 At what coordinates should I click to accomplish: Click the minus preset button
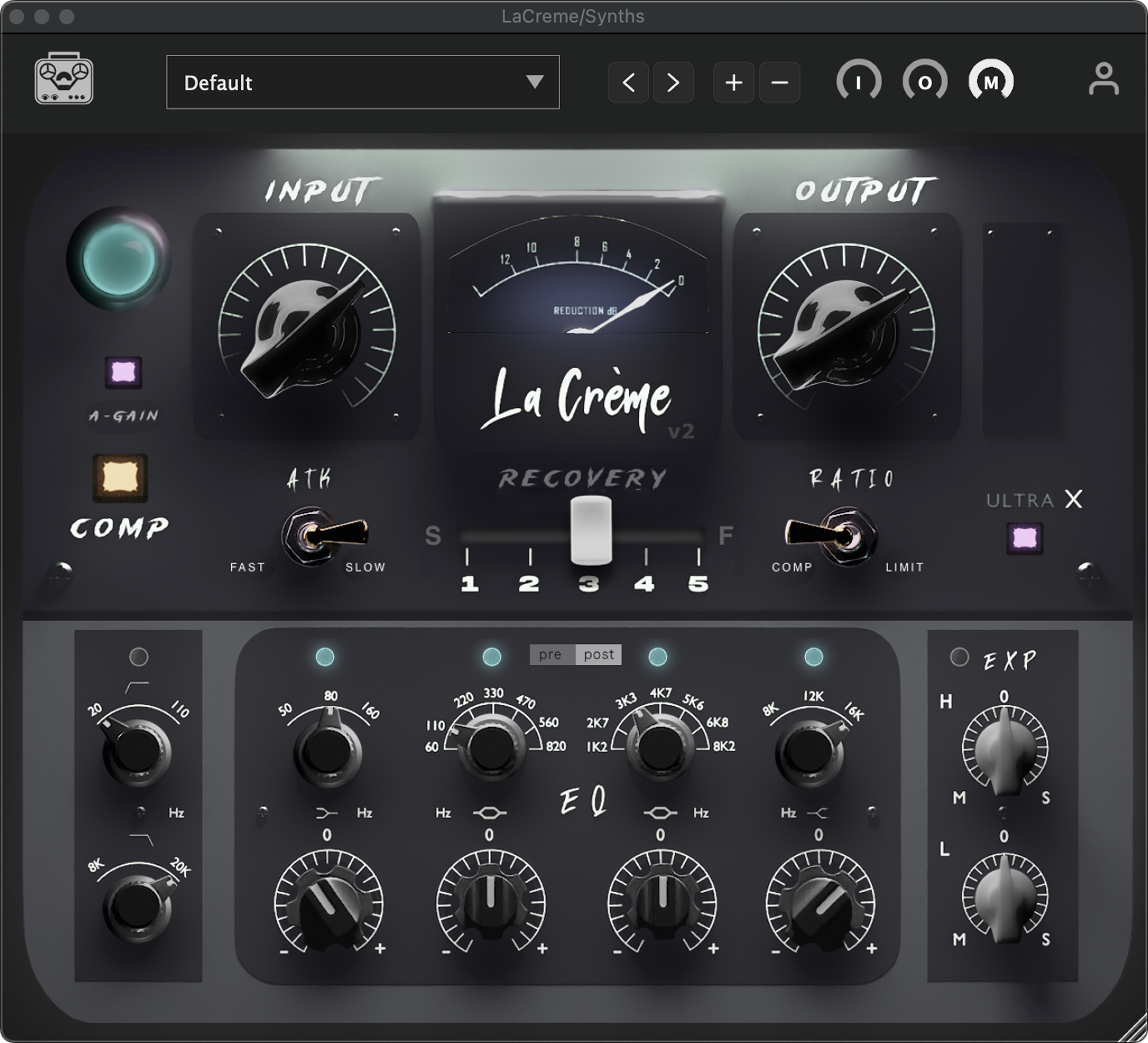click(x=779, y=83)
